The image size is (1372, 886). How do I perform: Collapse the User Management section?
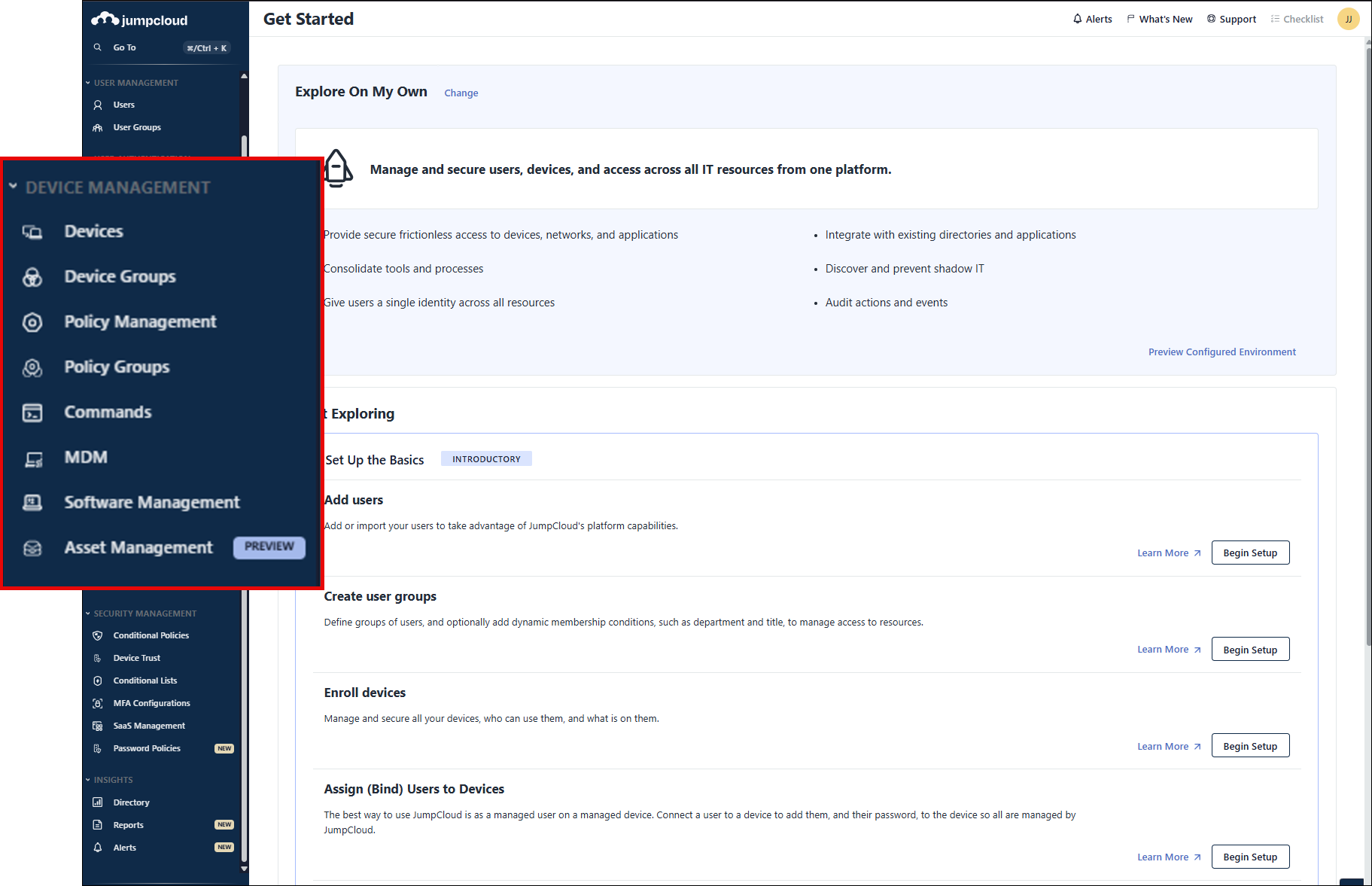pos(88,83)
